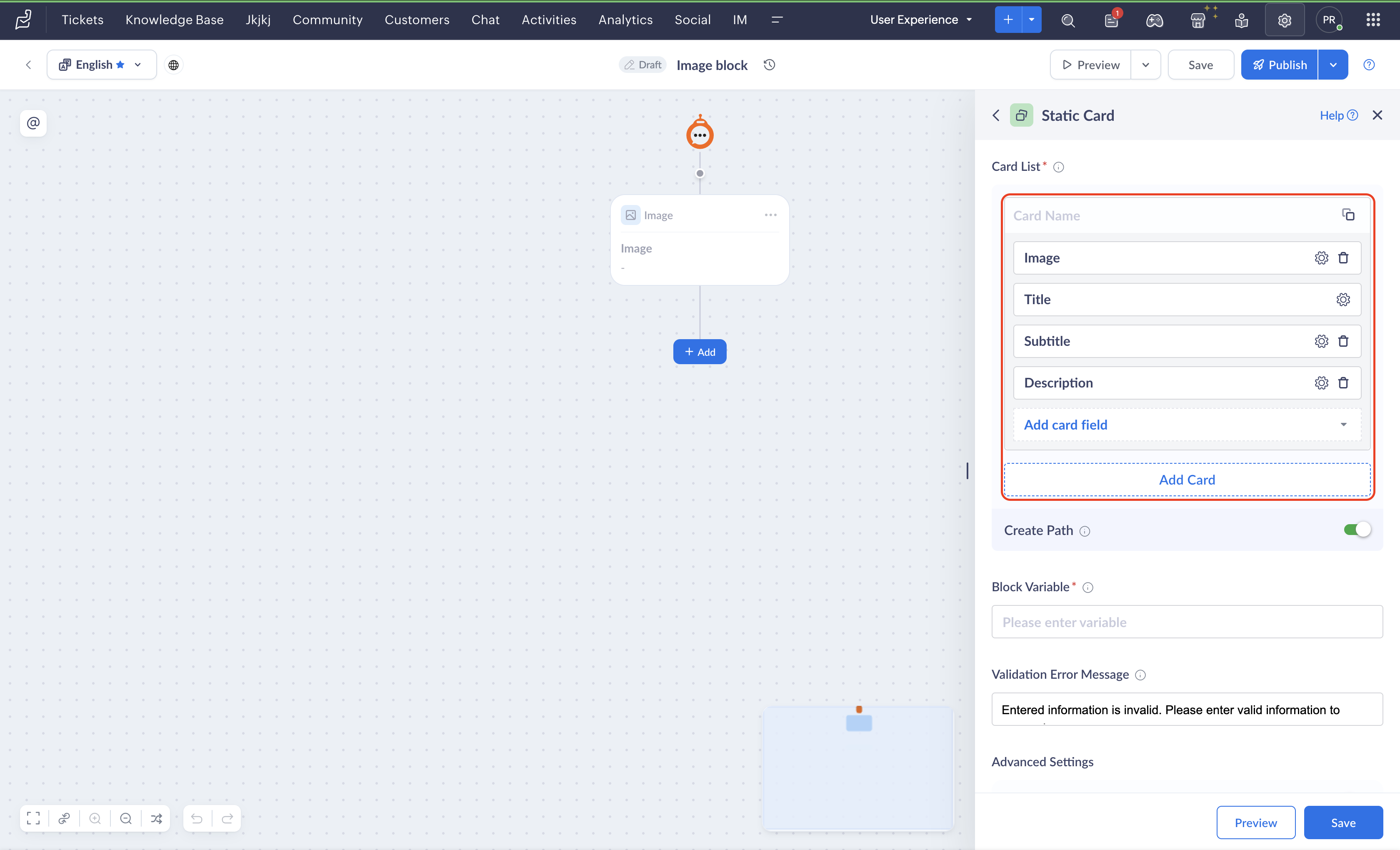Click the zoom out magnifier icon
Screen dimensions: 1400x850
coord(125,818)
